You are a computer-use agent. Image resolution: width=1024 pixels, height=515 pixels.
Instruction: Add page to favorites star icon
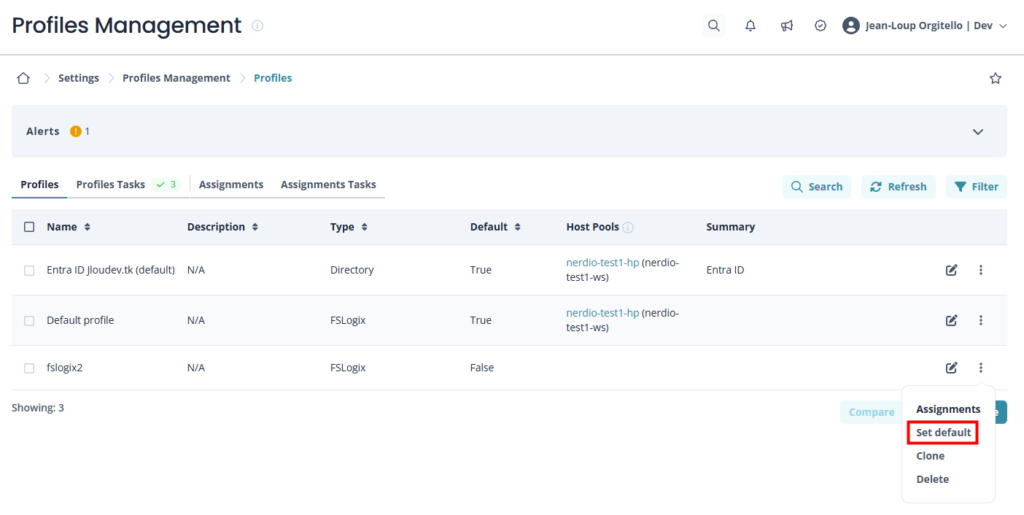pyautogui.click(x=995, y=78)
